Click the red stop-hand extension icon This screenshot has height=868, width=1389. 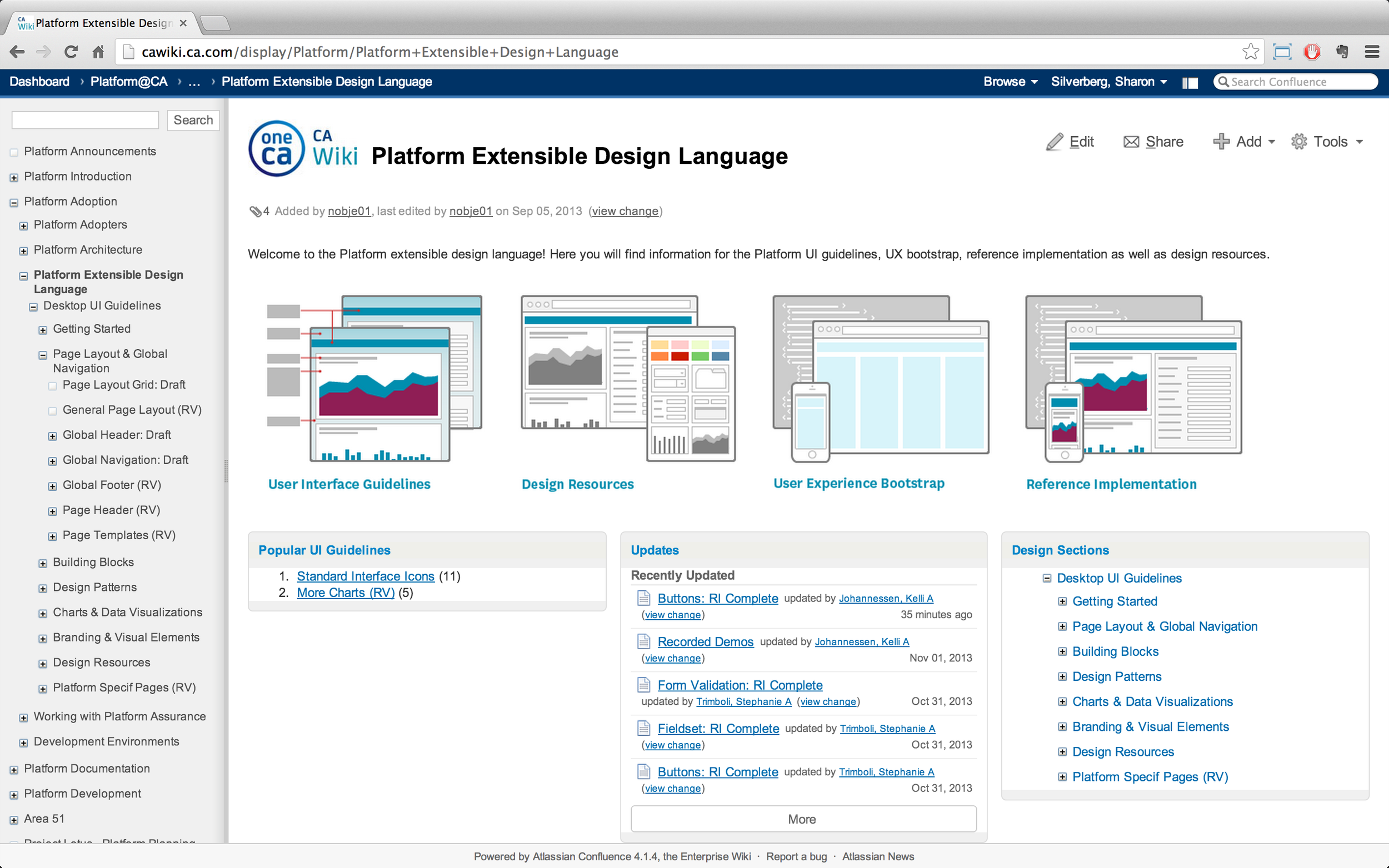pos(1311,52)
